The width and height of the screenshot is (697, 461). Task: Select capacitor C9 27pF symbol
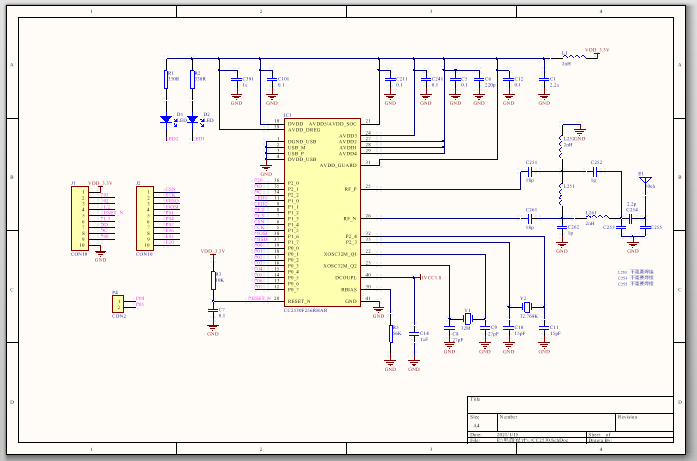coord(485,328)
